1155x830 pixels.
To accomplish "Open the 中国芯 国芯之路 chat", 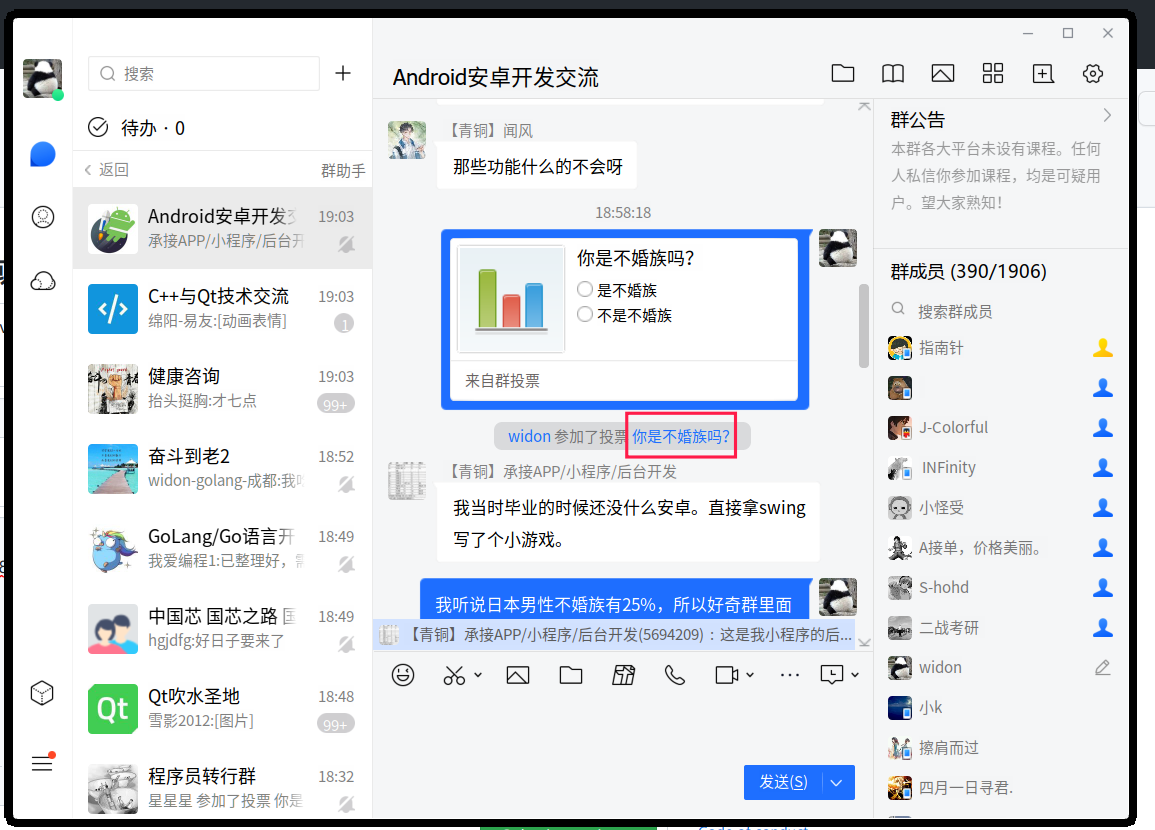I will pyautogui.click(x=222, y=629).
